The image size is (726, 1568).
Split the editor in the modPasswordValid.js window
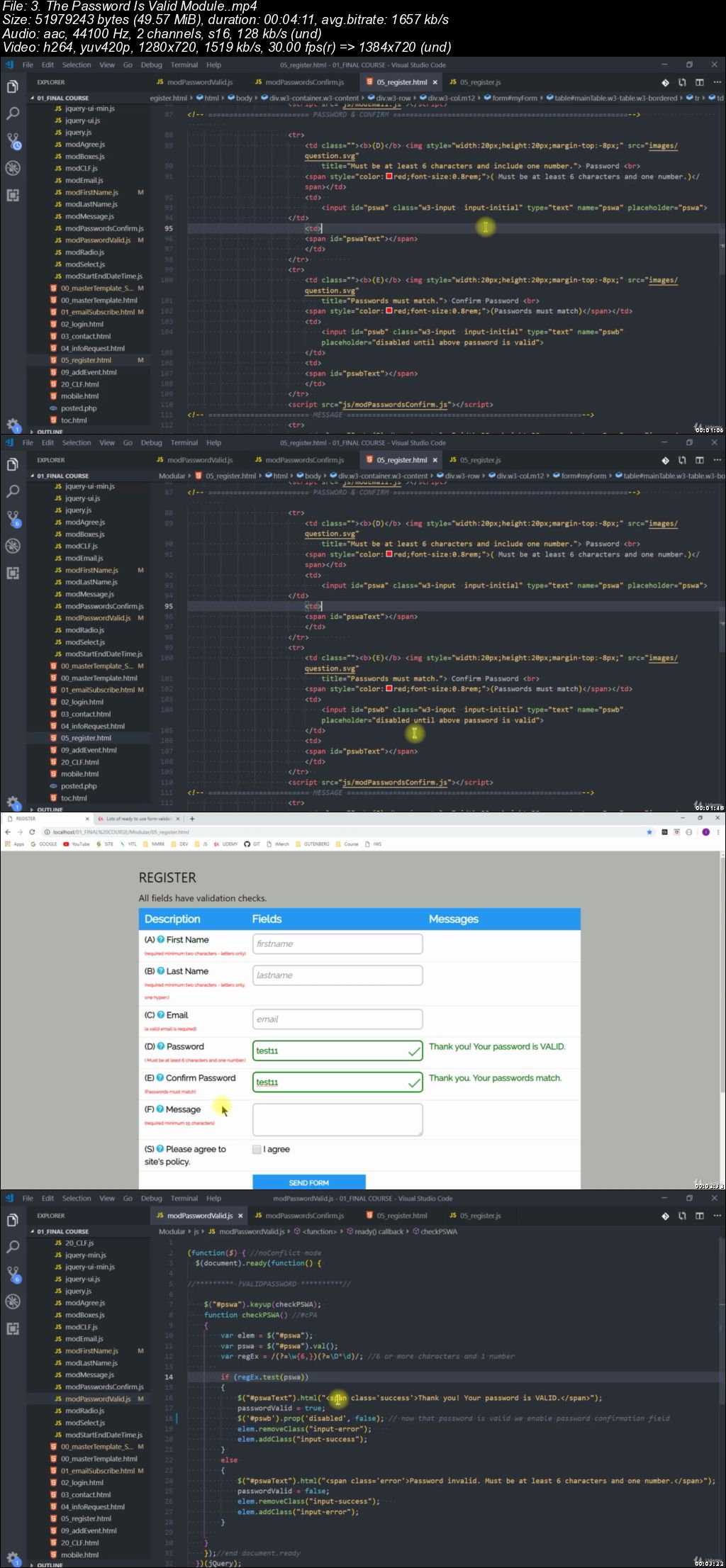pos(699,1216)
